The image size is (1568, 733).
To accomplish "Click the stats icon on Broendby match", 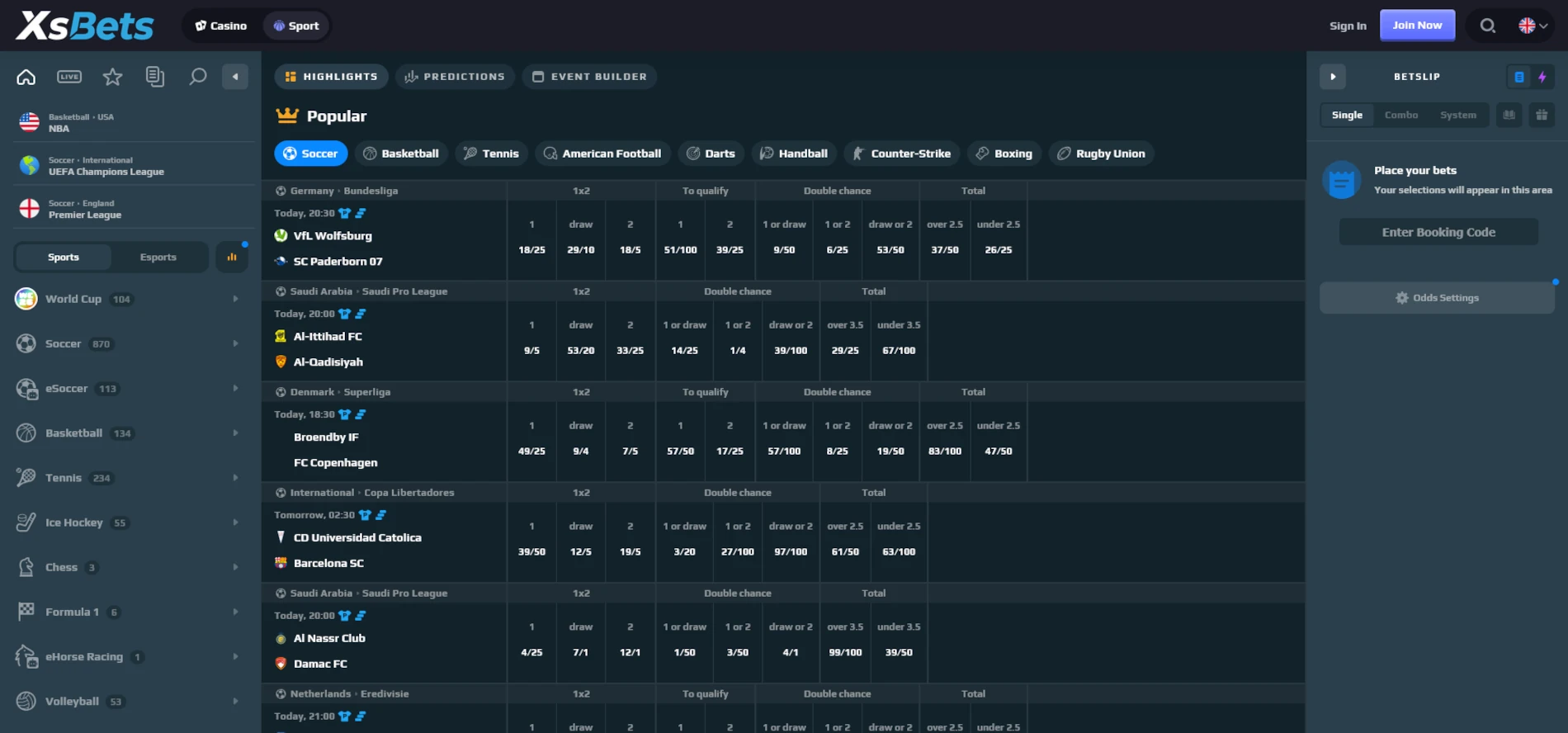I will coord(361,414).
